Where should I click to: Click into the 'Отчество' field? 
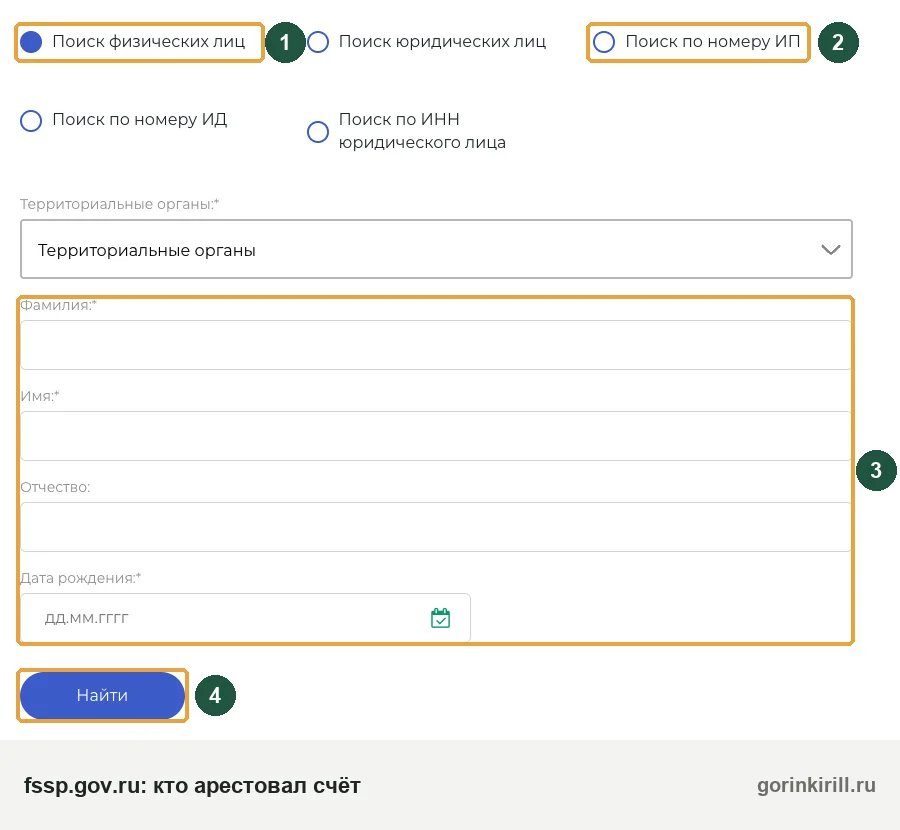pos(436,527)
